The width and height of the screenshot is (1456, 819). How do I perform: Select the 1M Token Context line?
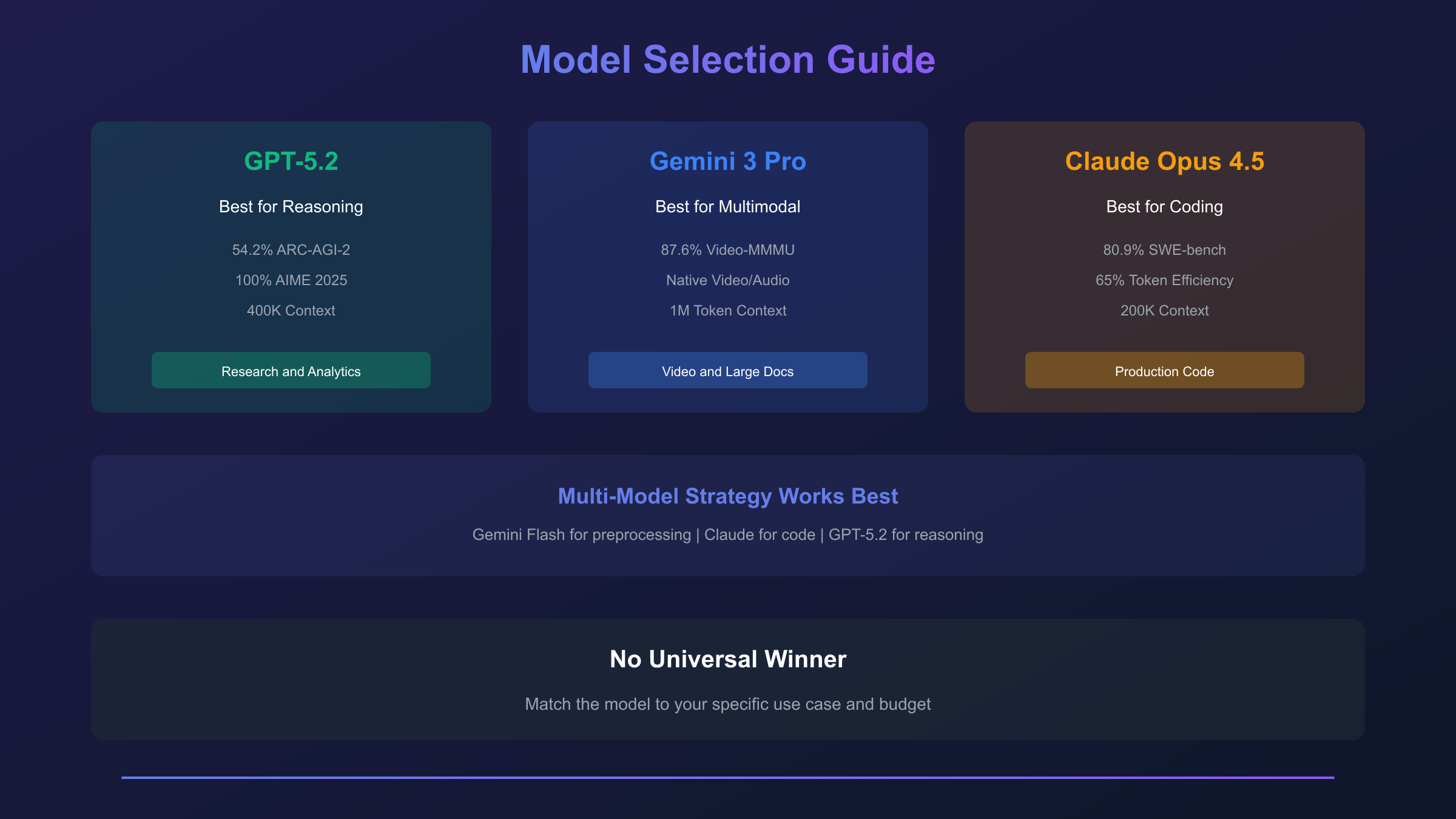coord(727,311)
